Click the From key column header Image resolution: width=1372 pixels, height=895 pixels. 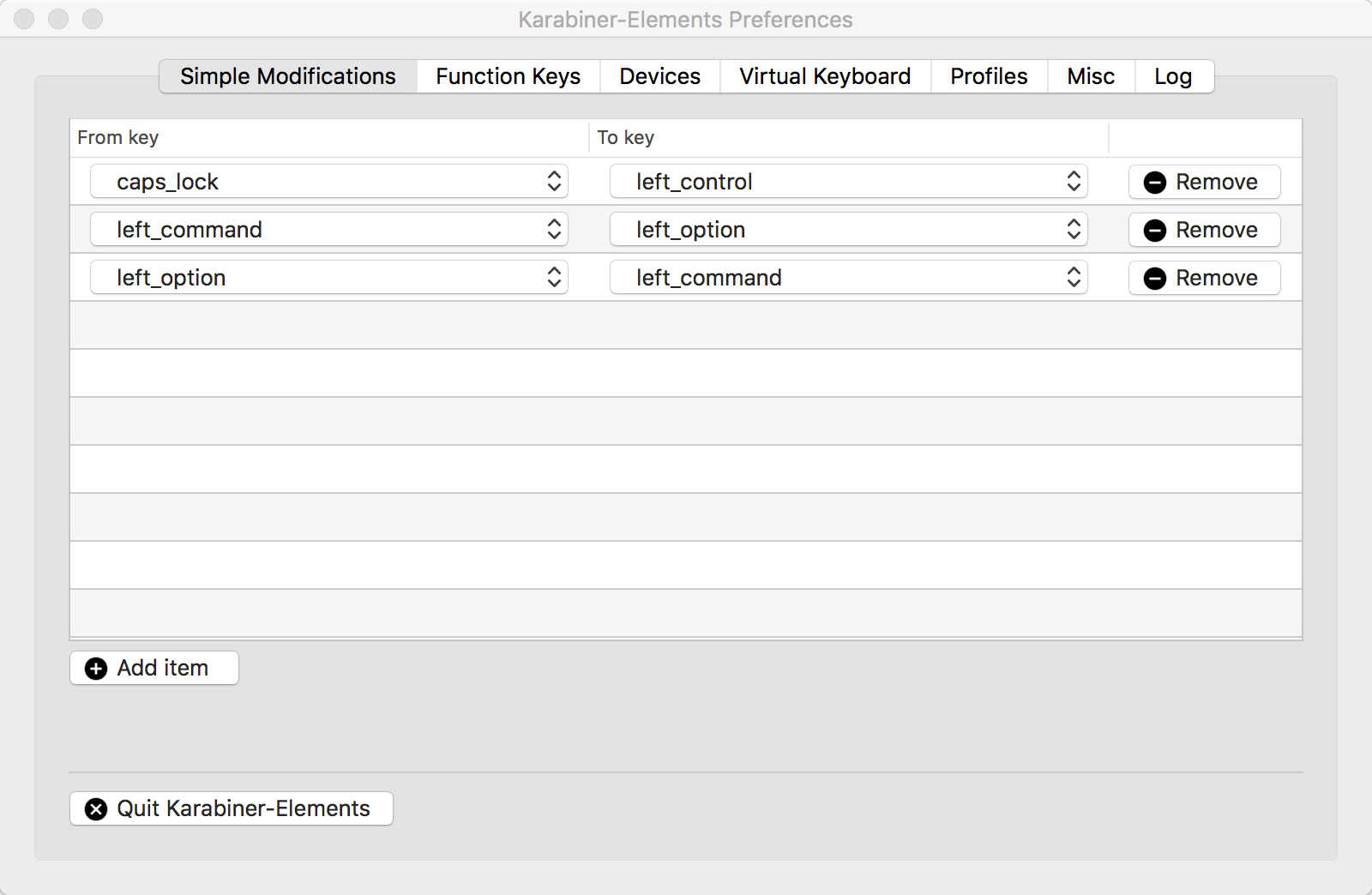329,138
